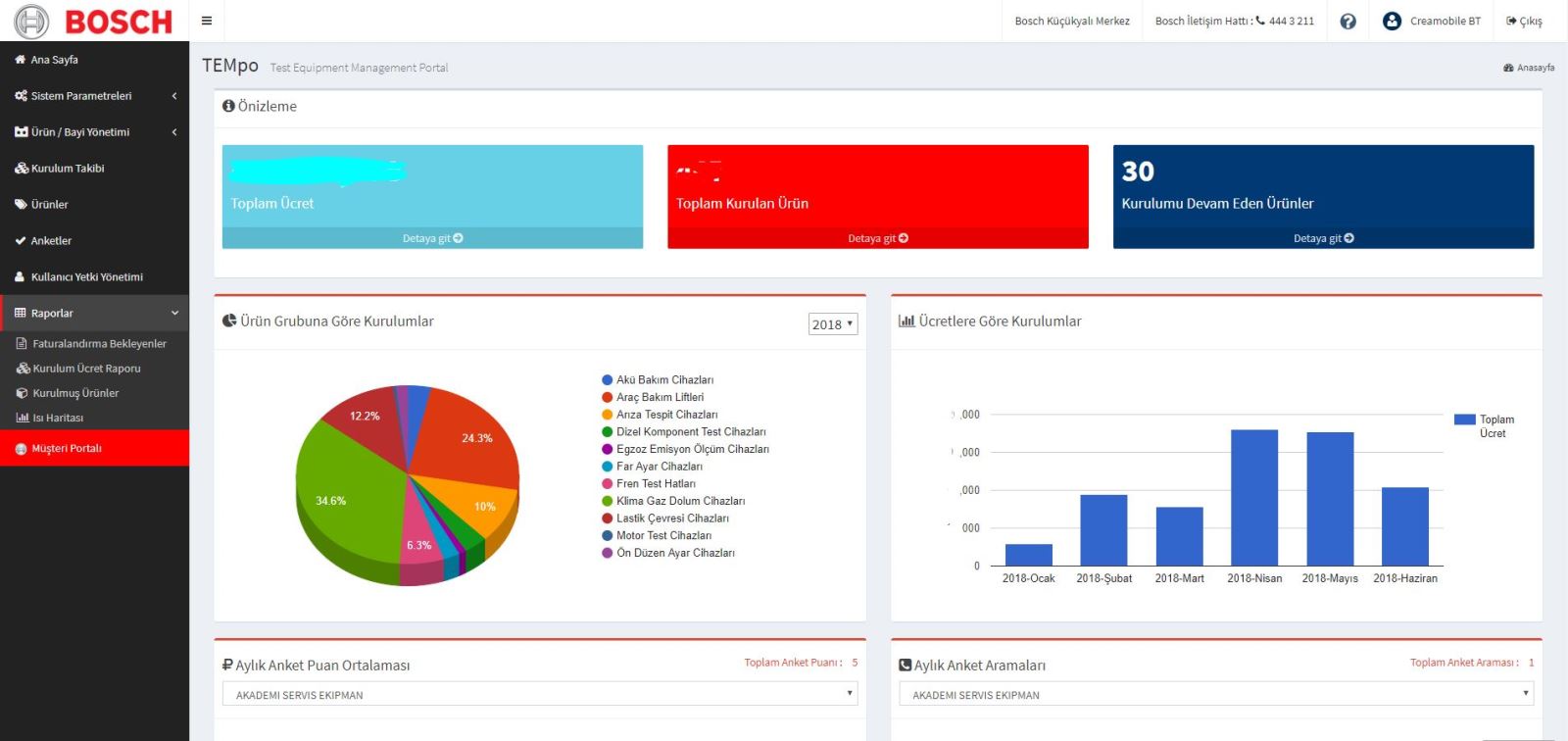Click the Anasayfa breadcrumb link

[1529, 68]
